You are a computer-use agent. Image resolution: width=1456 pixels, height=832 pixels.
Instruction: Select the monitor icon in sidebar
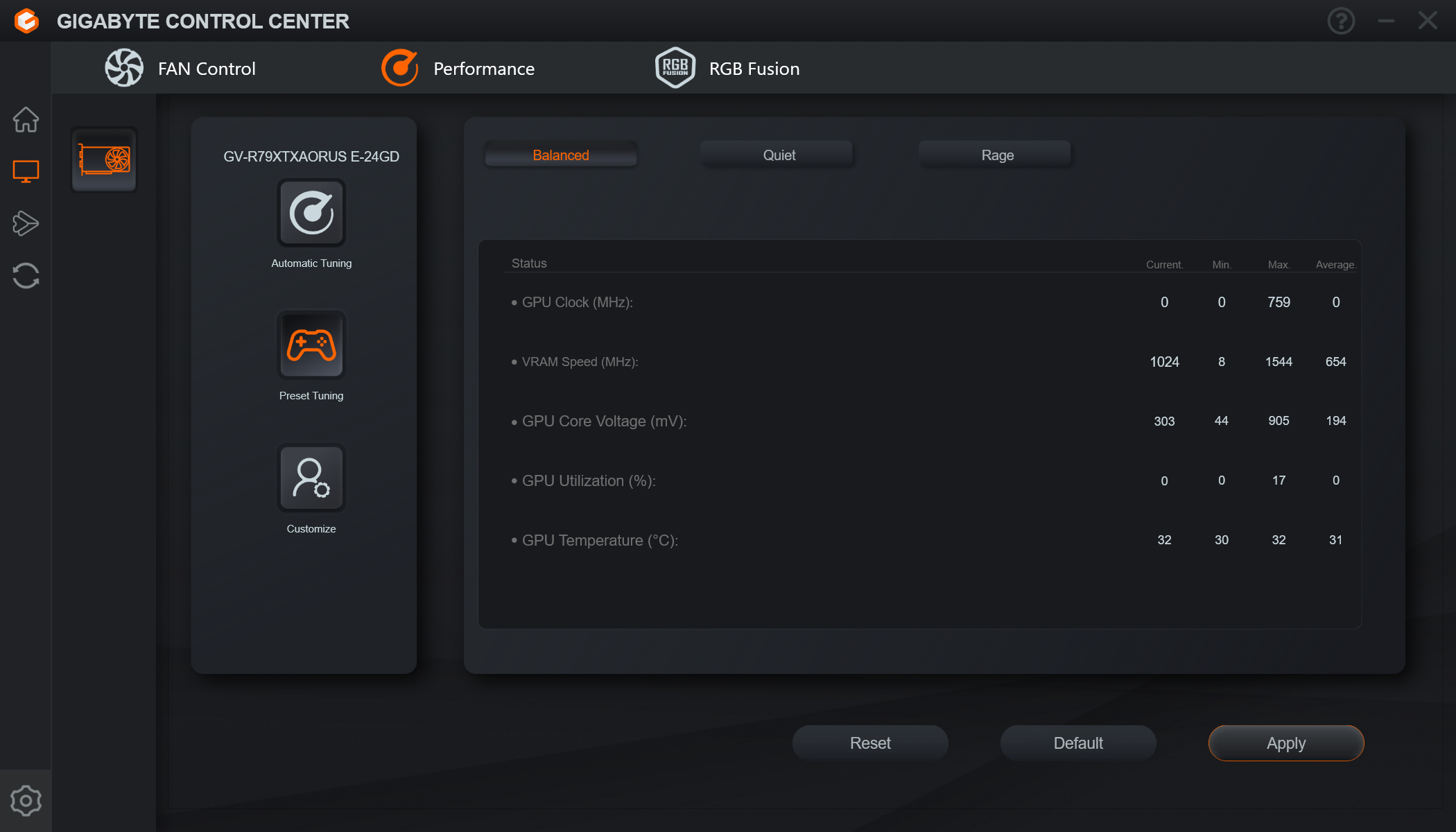click(x=26, y=171)
